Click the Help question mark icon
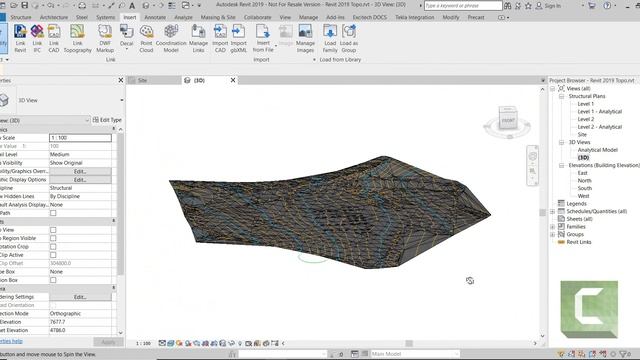Viewport: 640px width, 360px height. point(607,6)
